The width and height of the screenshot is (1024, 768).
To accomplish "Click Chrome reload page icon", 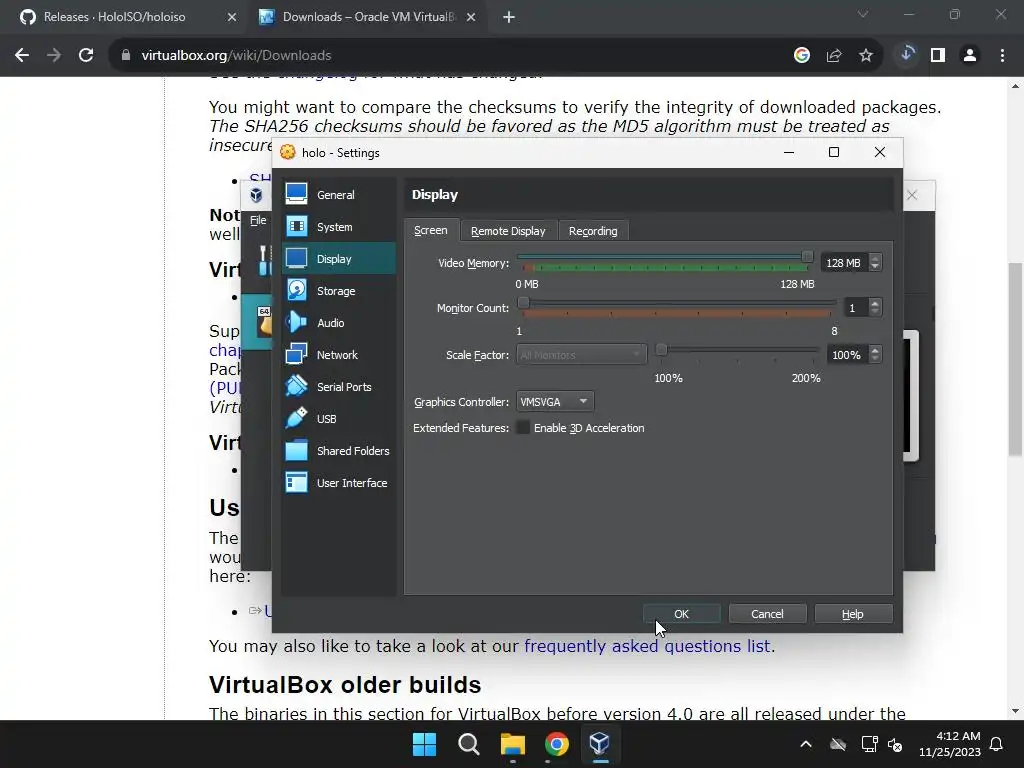I will tap(86, 56).
